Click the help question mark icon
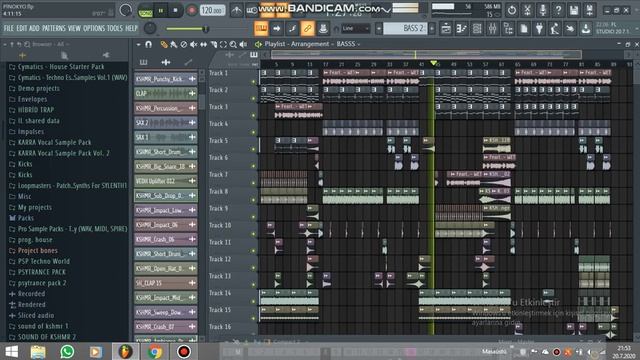 [x=558, y=10]
